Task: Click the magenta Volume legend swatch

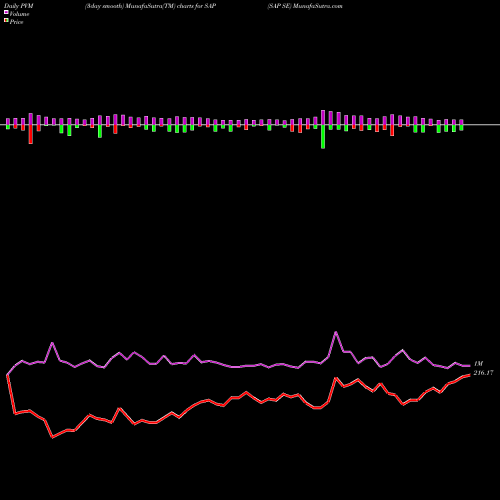Action: 6,12
